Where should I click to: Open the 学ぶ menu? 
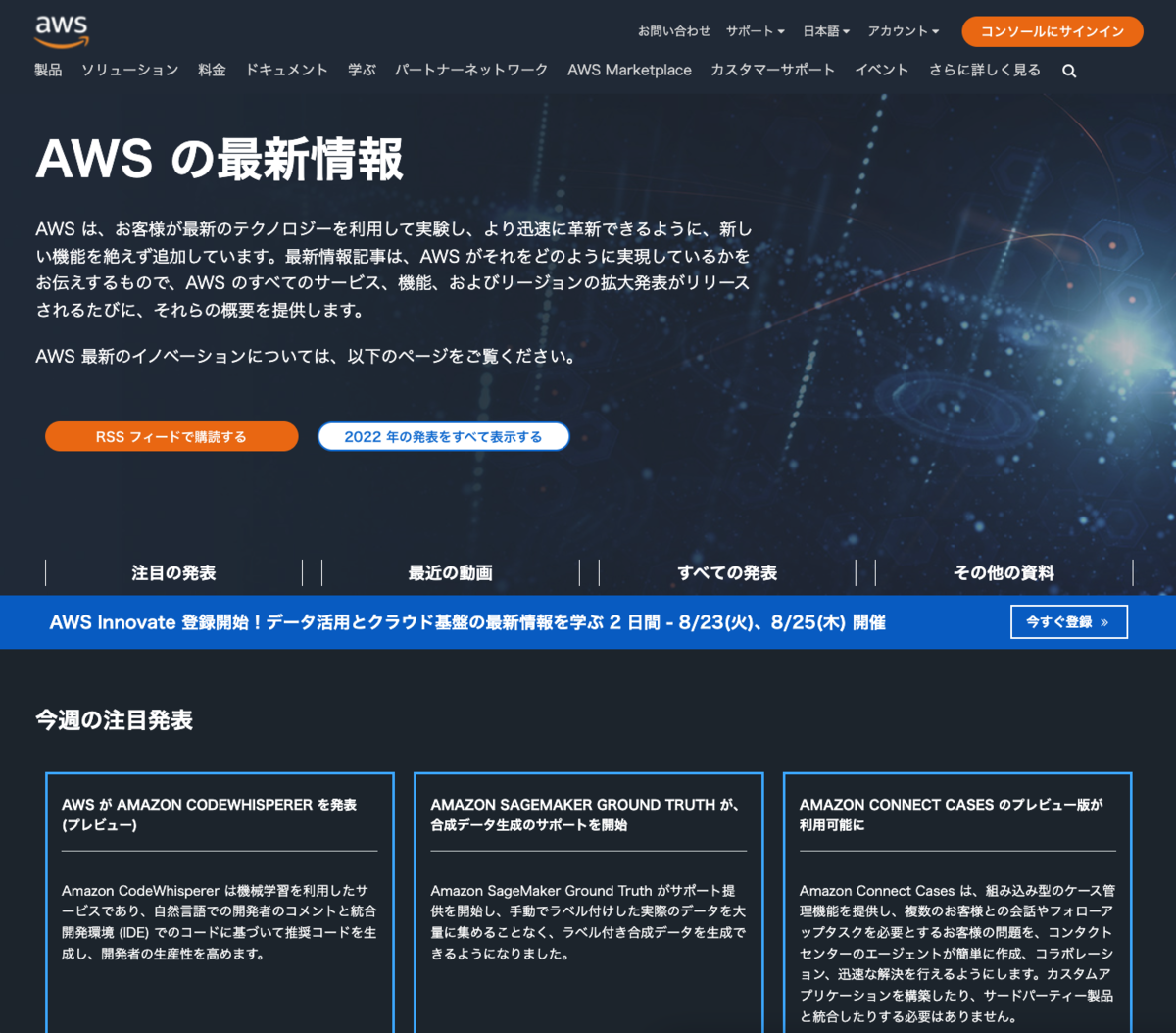click(362, 70)
